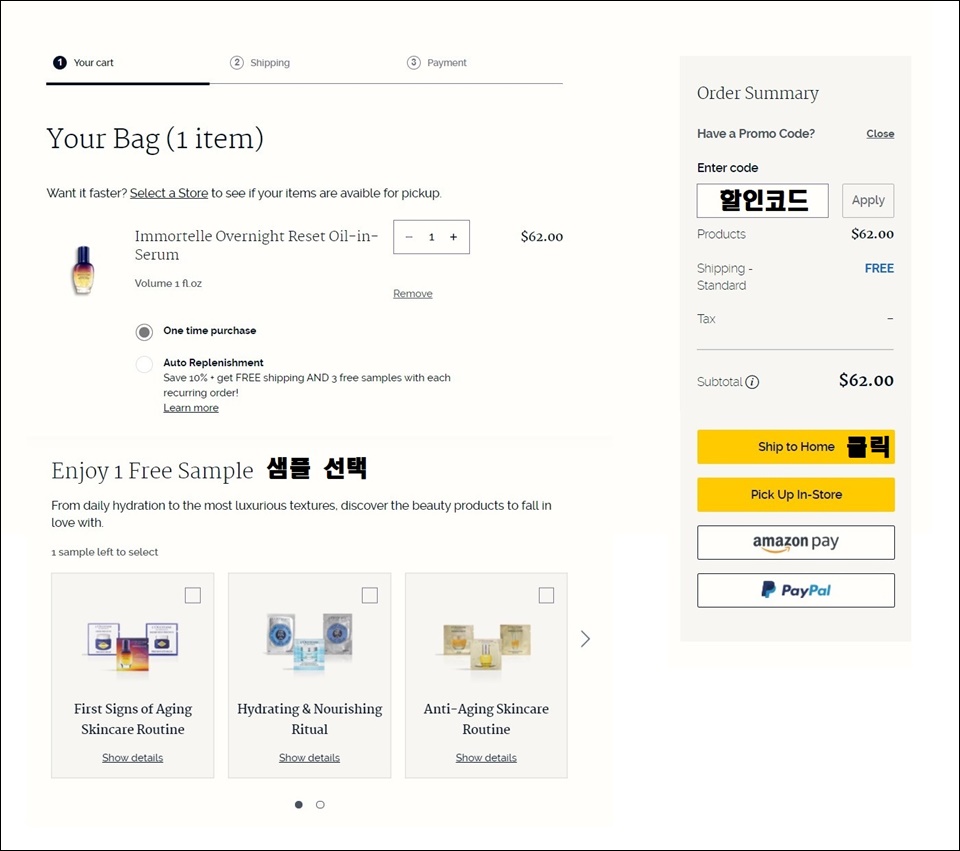Decrease quantity with the minus icon
This screenshot has width=960, height=851.
409,237
